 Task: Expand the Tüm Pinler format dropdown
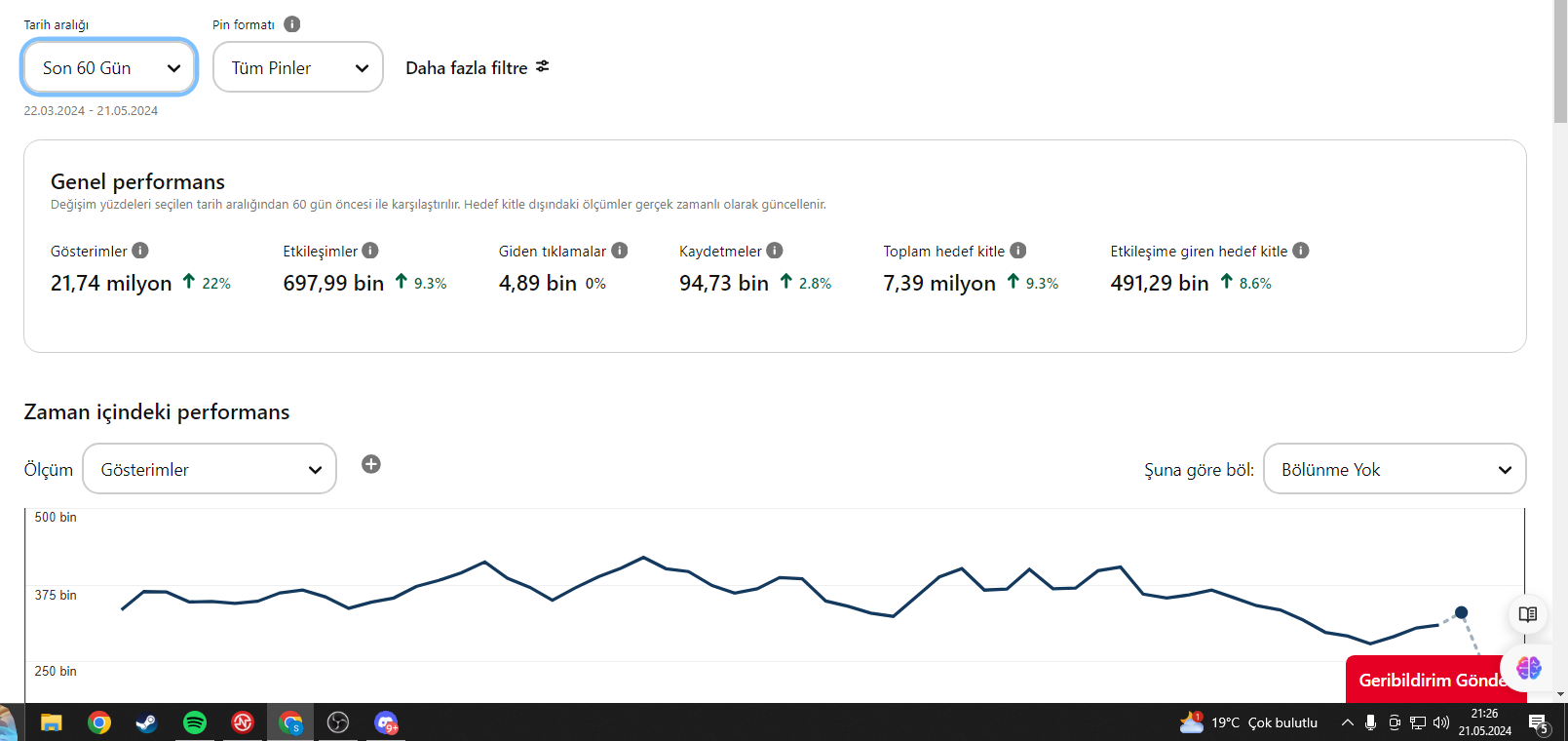[298, 67]
